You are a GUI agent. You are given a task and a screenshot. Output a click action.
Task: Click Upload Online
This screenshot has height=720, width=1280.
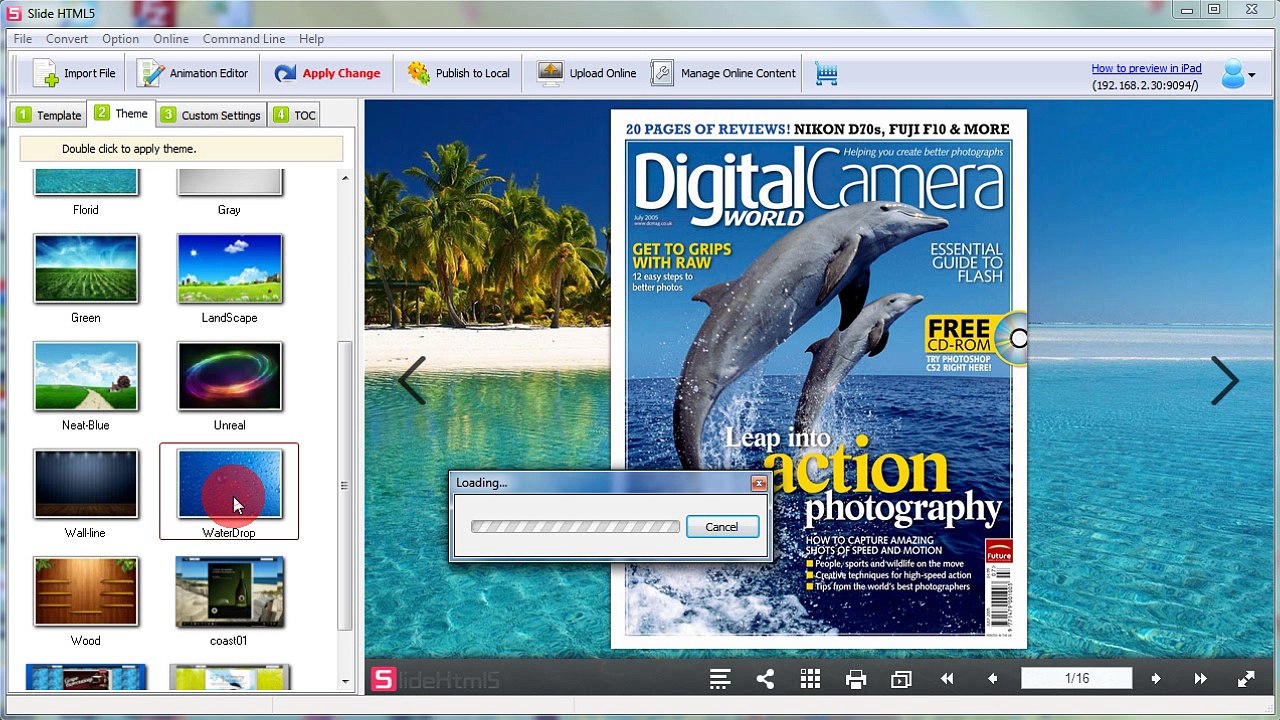point(587,73)
